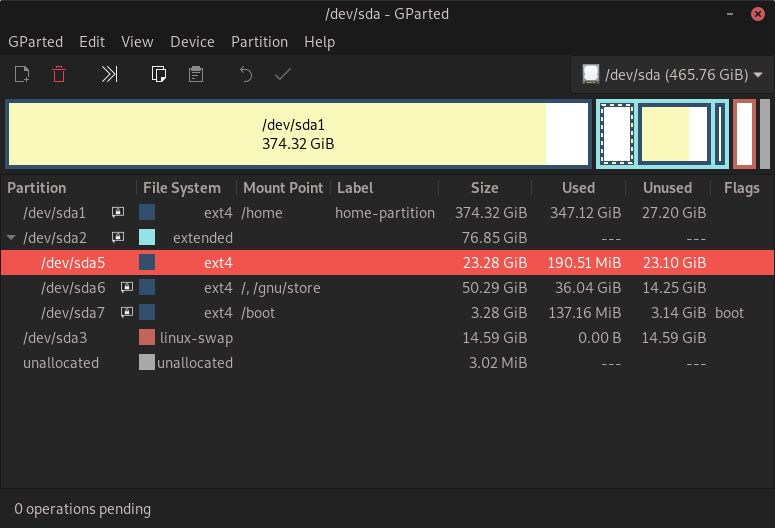This screenshot has height=528, width=775.
Task: Click the red linux-swap block in disk map
Action: [743, 134]
